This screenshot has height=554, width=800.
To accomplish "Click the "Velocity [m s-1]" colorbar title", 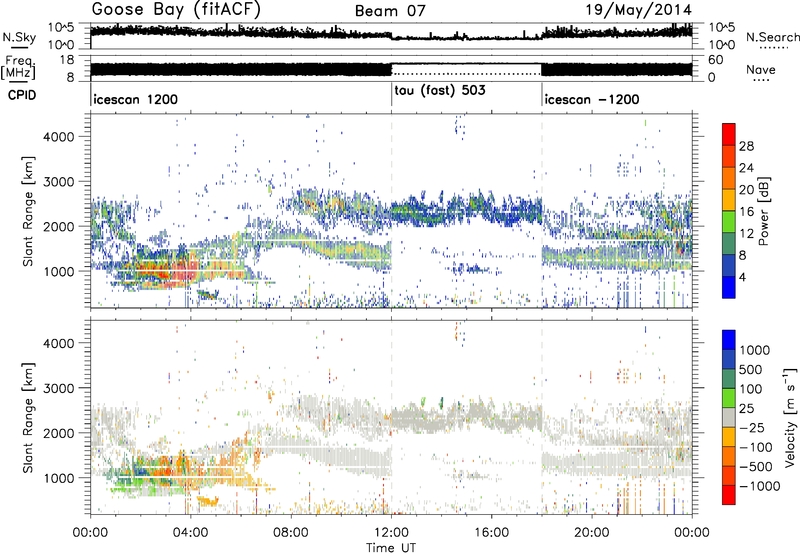I will click(790, 417).
